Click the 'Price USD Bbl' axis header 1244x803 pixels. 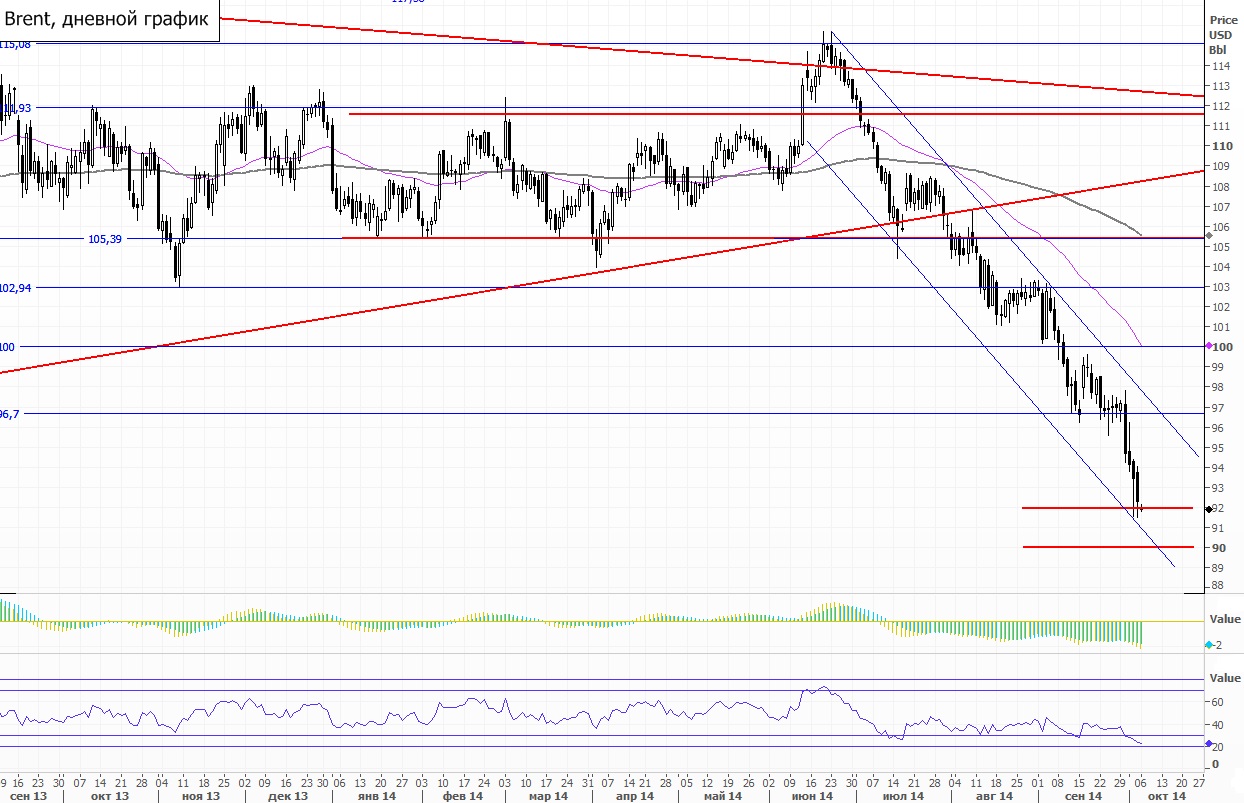point(1222,34)
